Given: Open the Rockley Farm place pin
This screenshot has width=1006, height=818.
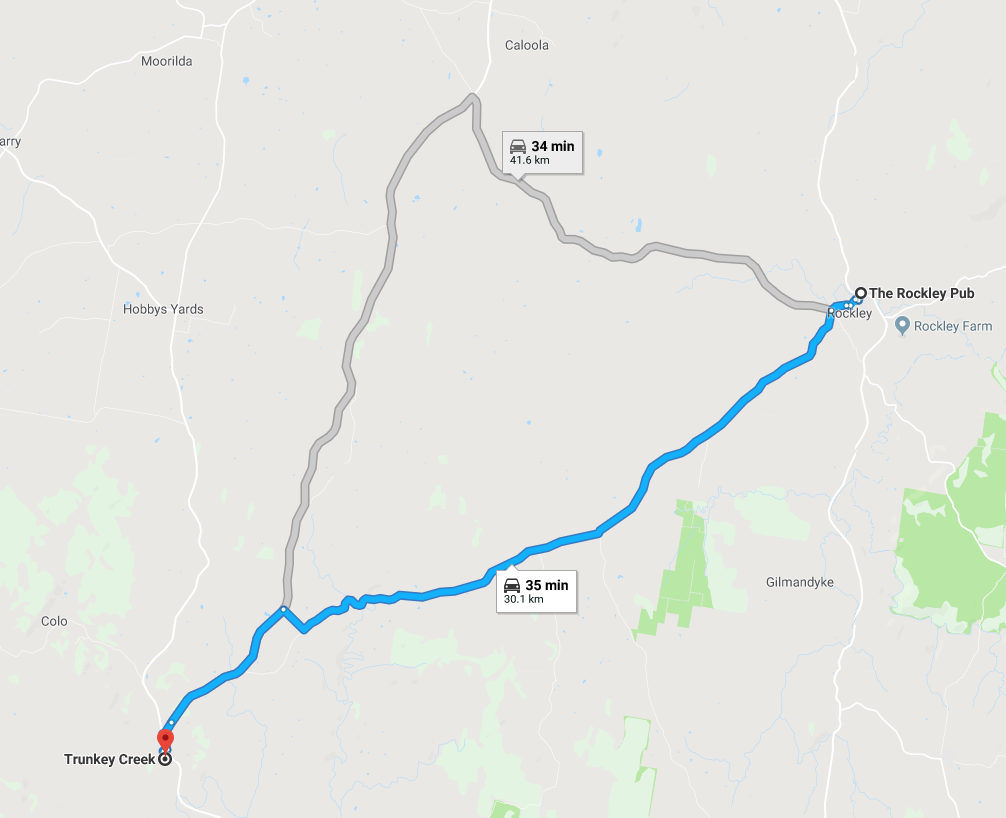Looking at the screenshot, I should point(902,325).
